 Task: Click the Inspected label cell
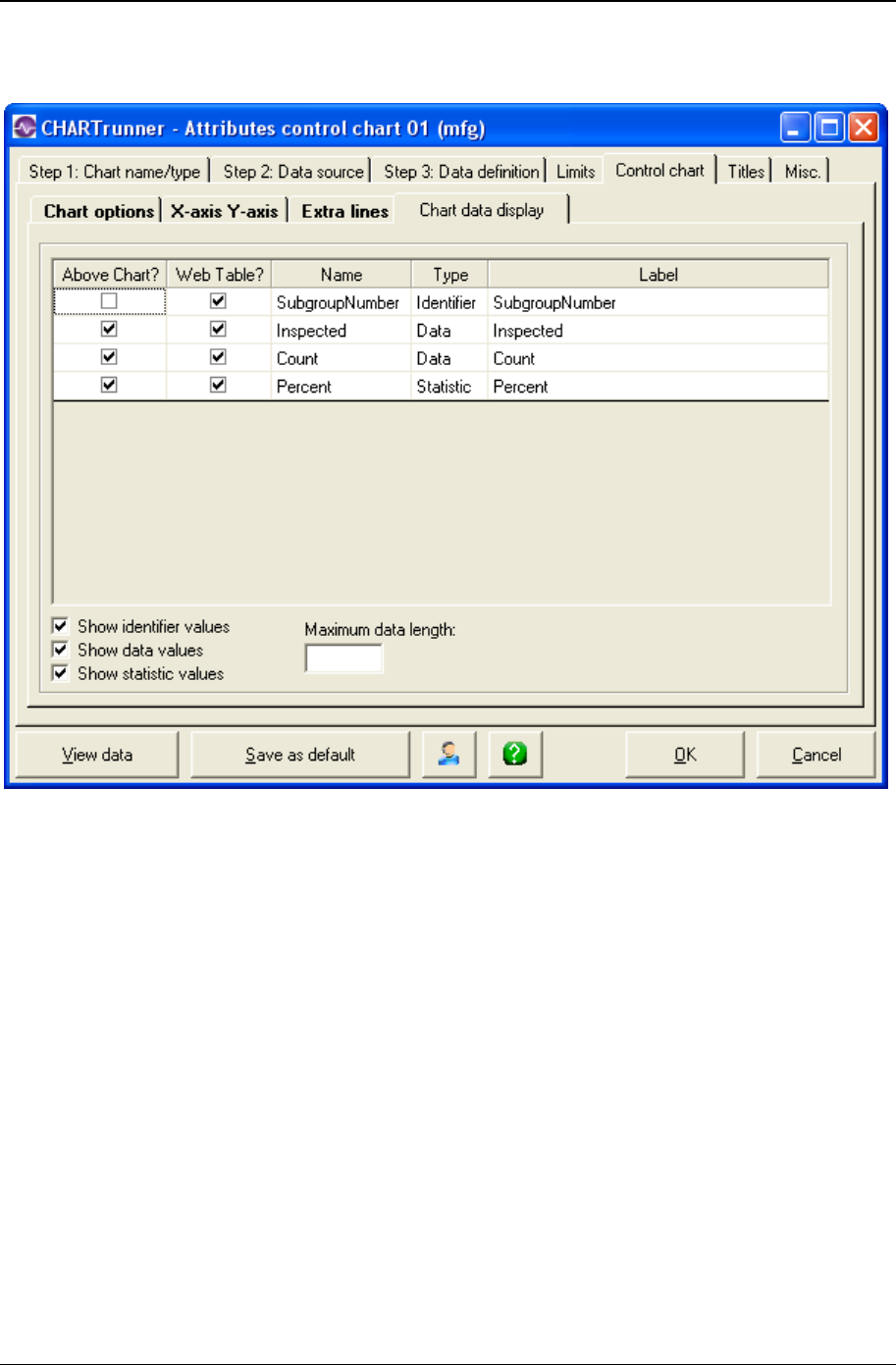point(659,331)
